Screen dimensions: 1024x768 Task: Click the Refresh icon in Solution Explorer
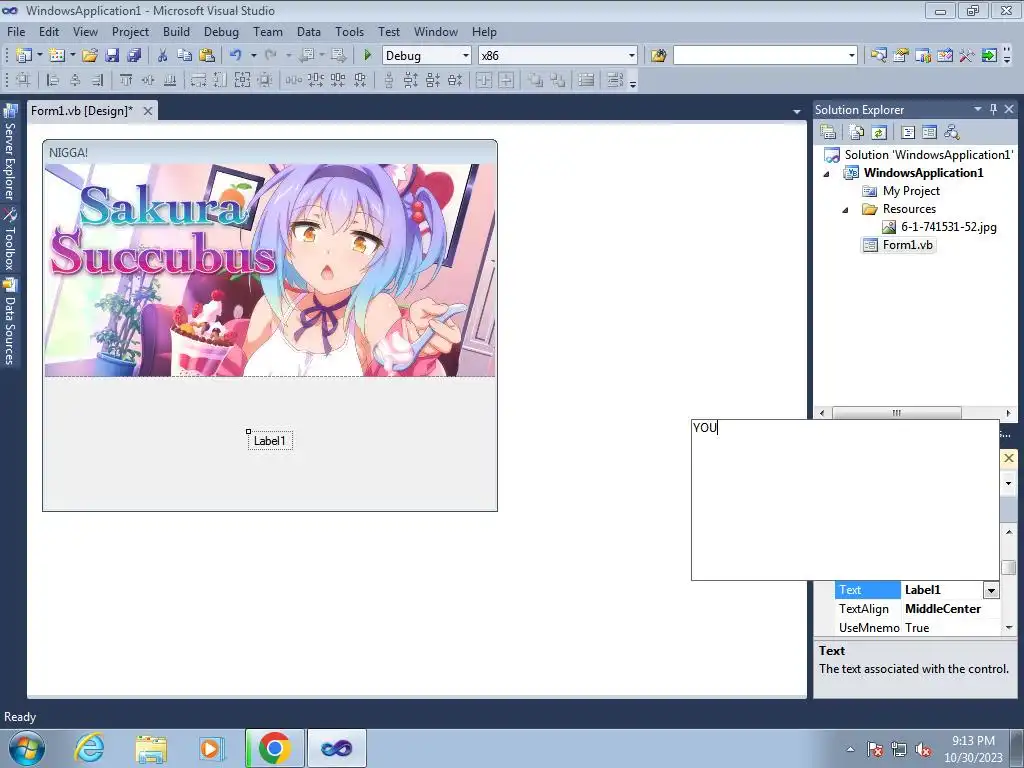tap(879, 133)
